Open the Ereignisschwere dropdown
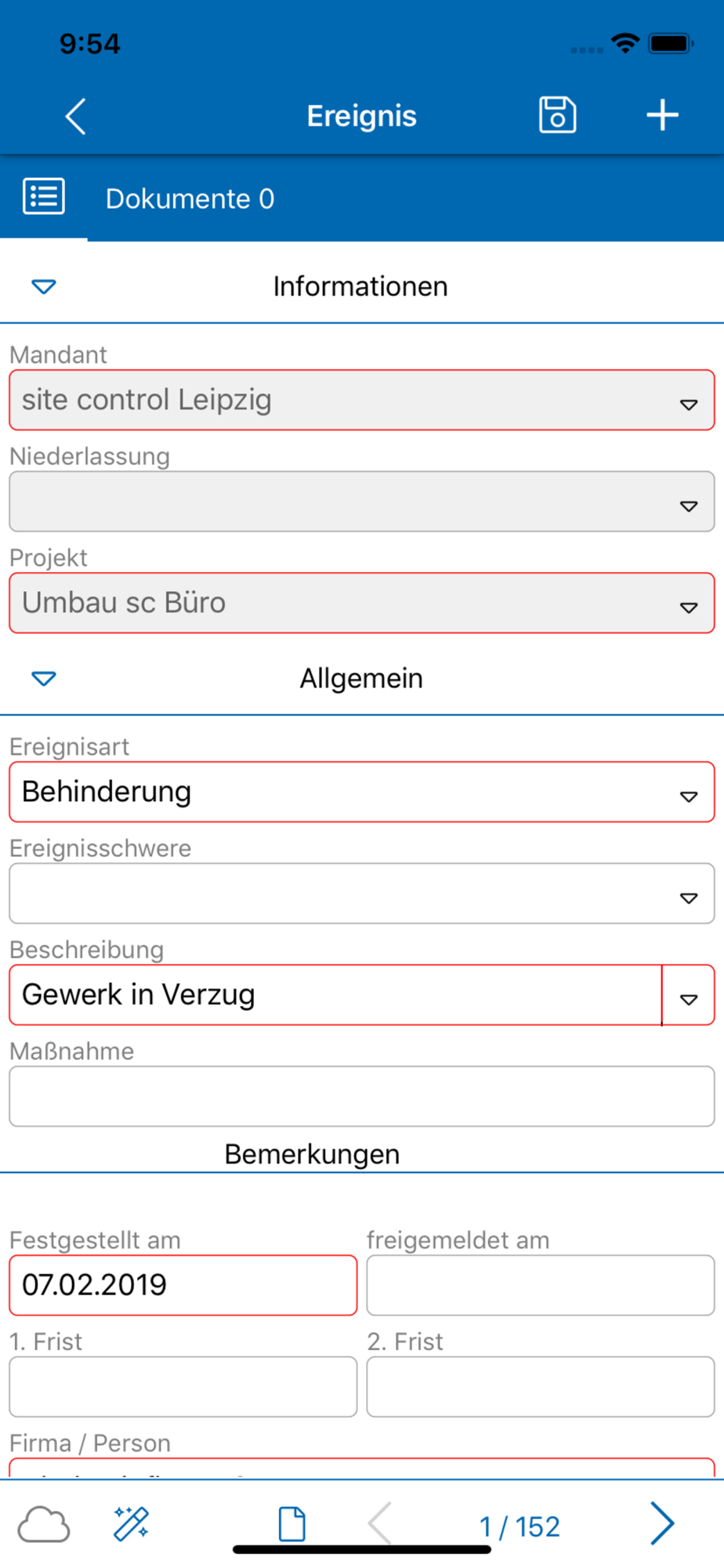This screenshot has height=1568, width=724. point(362,893)
